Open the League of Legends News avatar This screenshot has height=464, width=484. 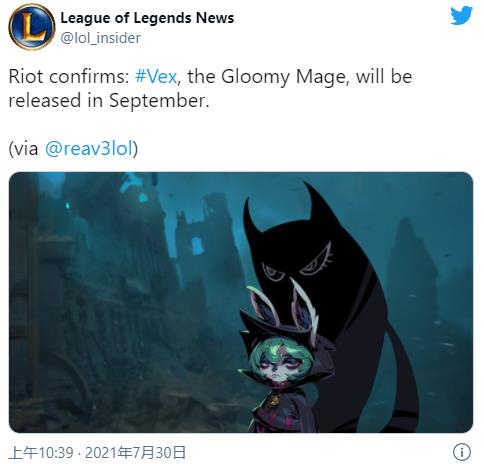click(32, 27)
